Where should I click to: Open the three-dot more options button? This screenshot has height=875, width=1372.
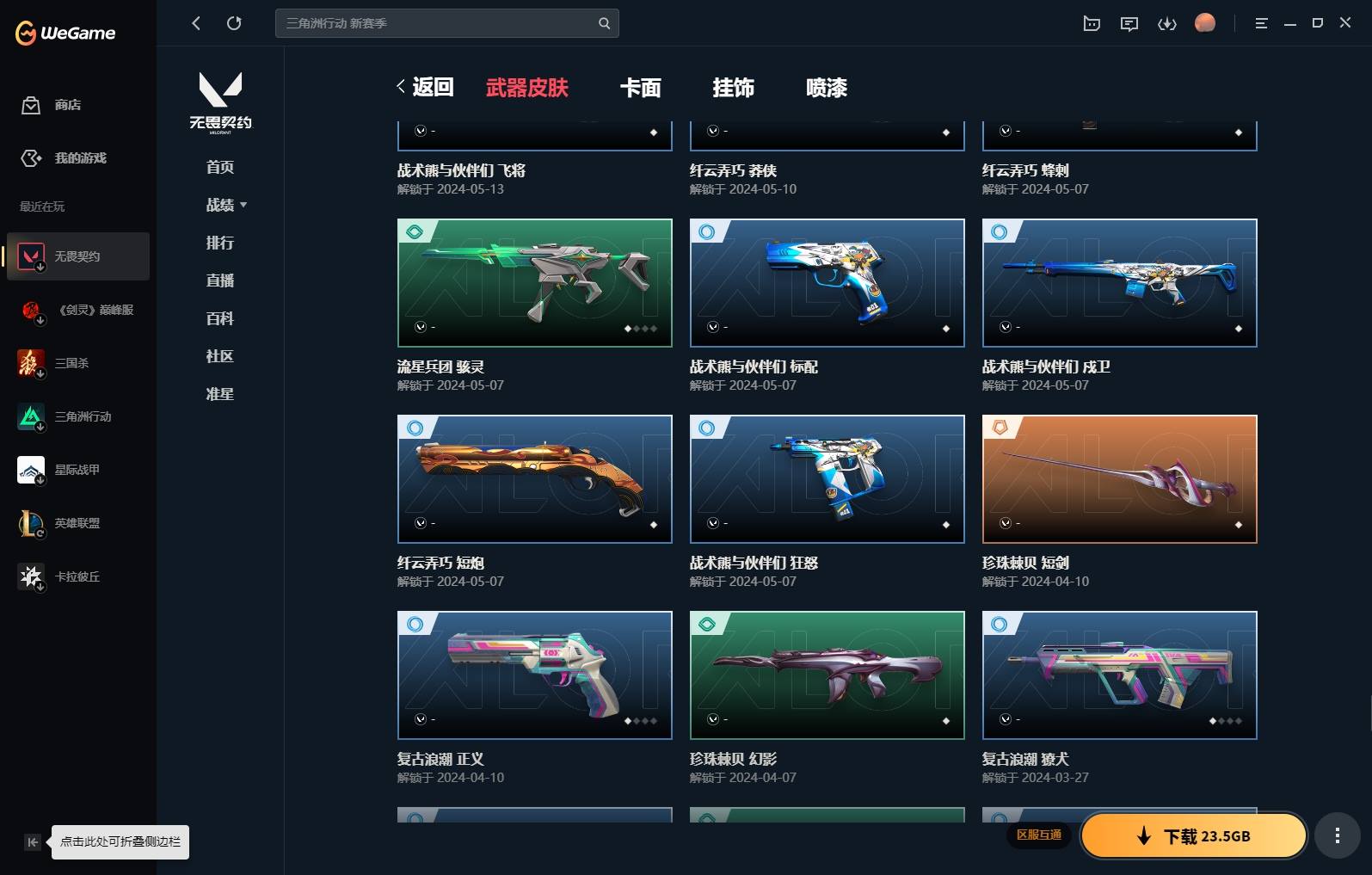(1337, 835)
